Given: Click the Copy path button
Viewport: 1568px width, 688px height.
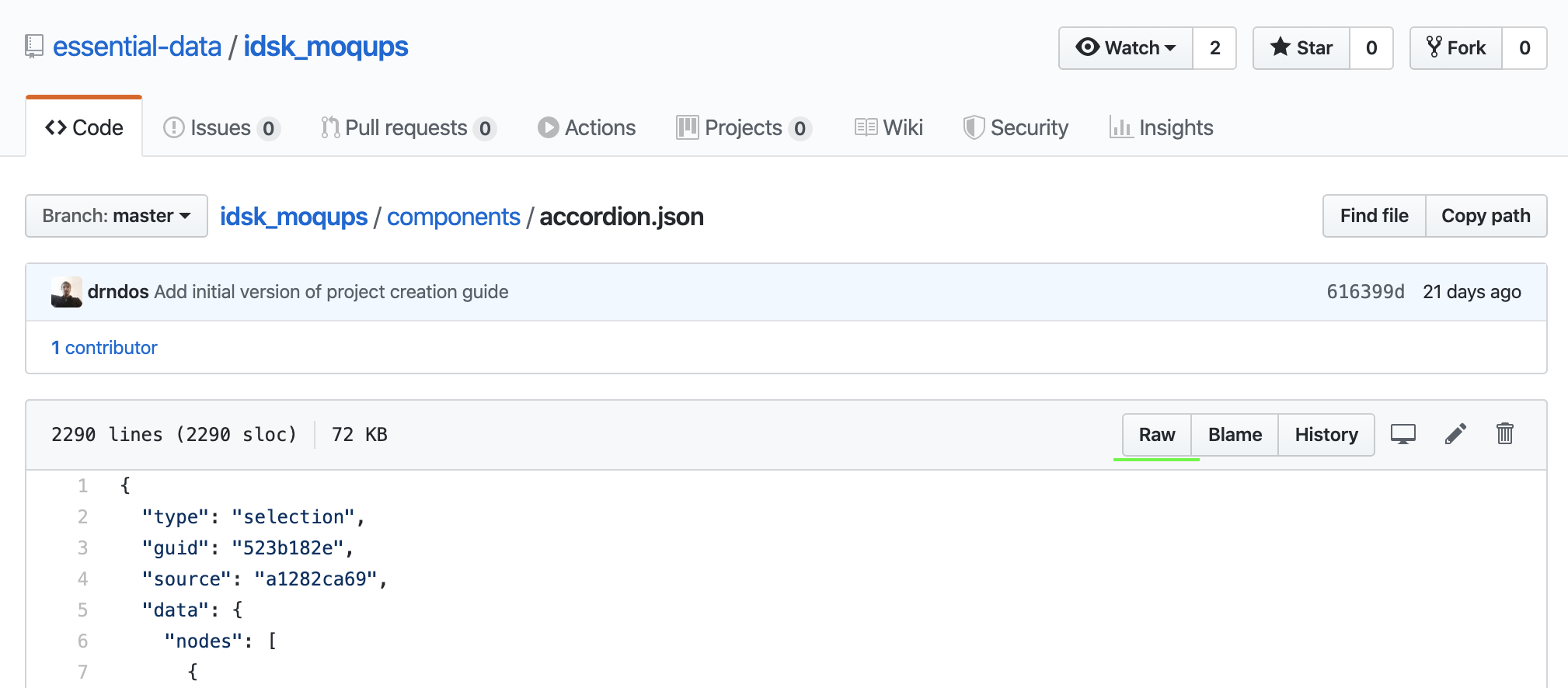Looking at the screenshot, I should coord(1486,216).
